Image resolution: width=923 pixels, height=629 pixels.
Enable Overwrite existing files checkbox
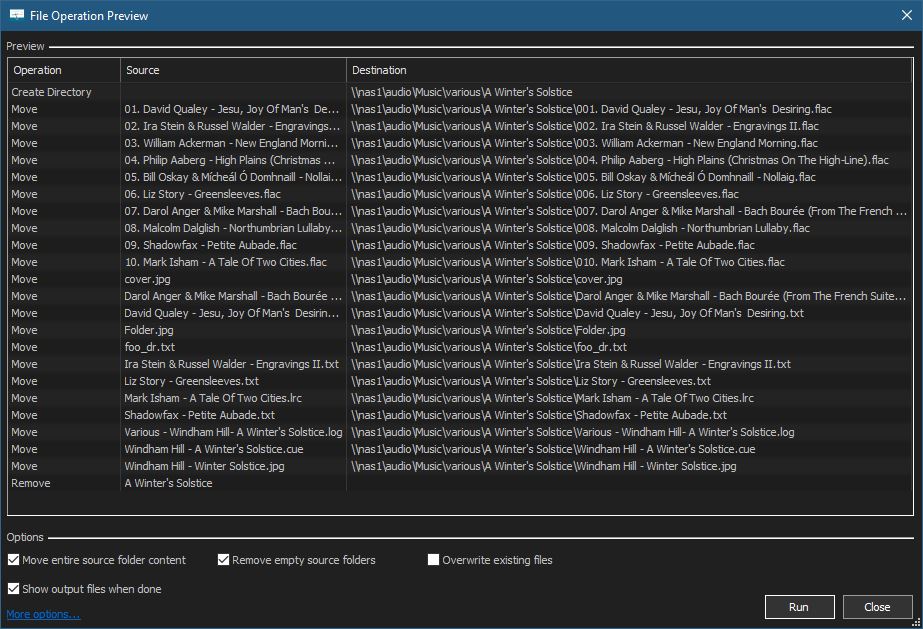pyautogui.click(x=434, y=560)
